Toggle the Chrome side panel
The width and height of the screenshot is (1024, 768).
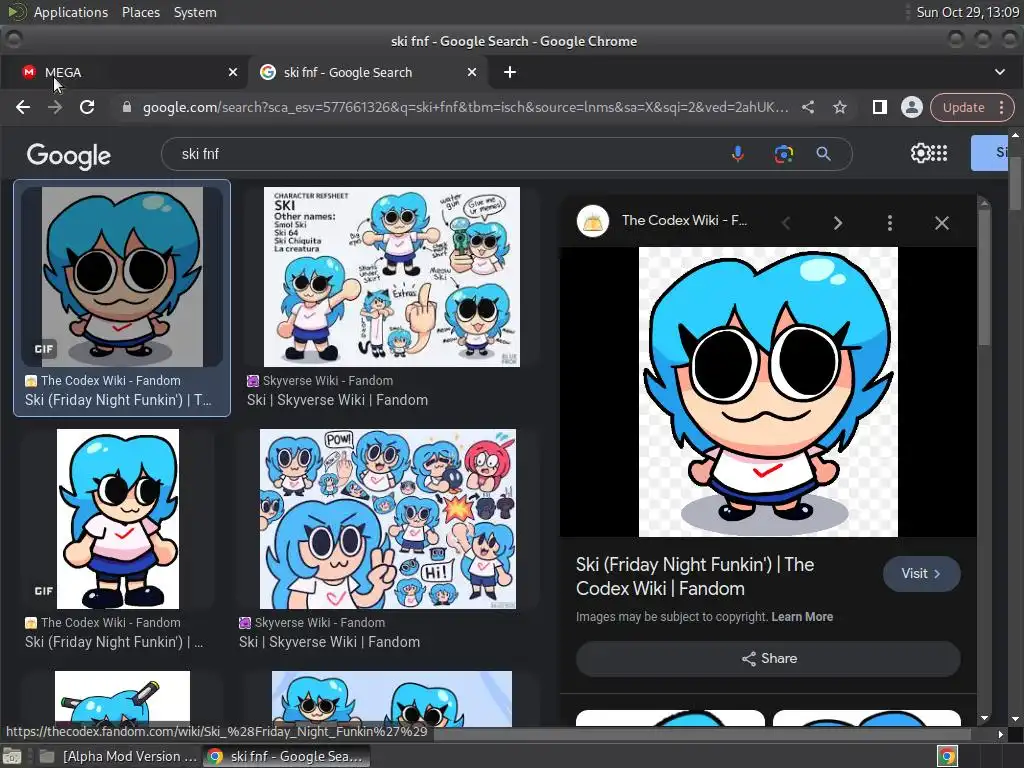(x=880, y=107)
